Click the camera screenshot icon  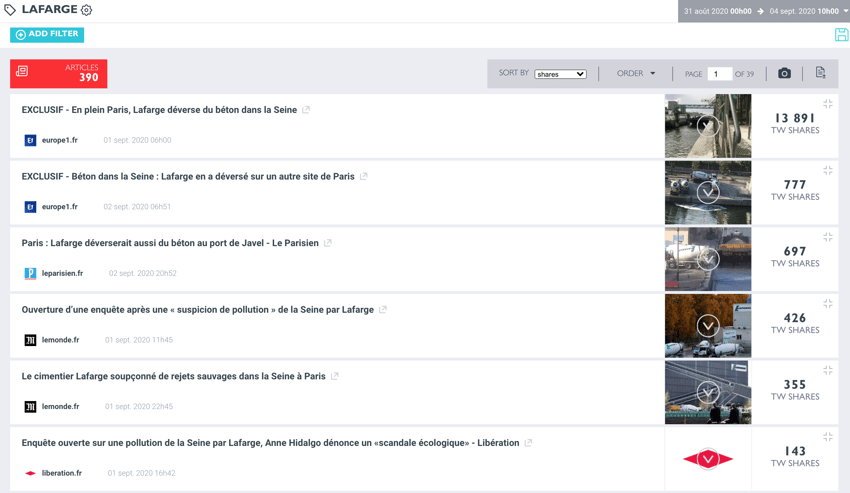784,73
